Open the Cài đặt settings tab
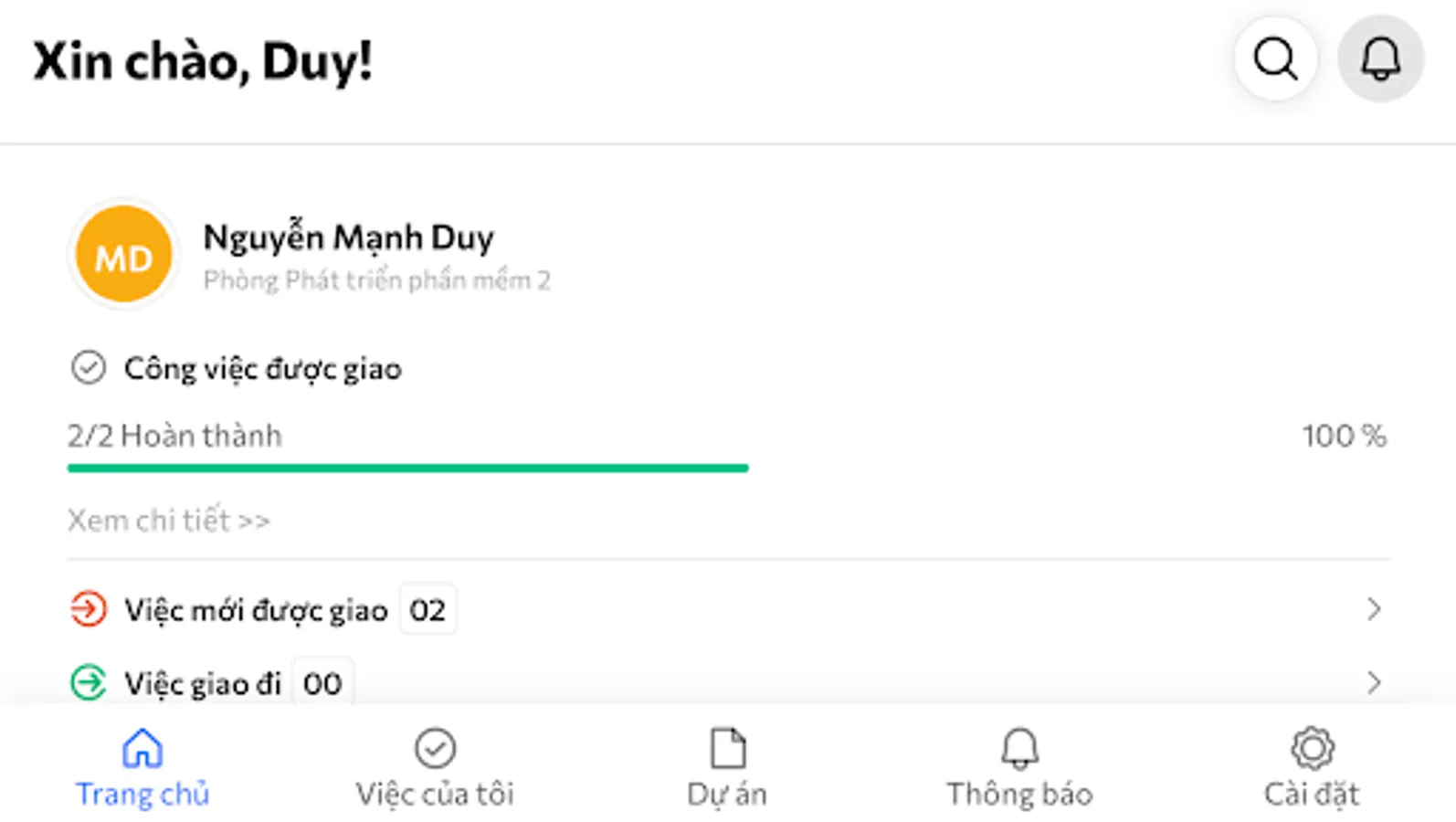 pyautogui.click(x=1312, y=769)
